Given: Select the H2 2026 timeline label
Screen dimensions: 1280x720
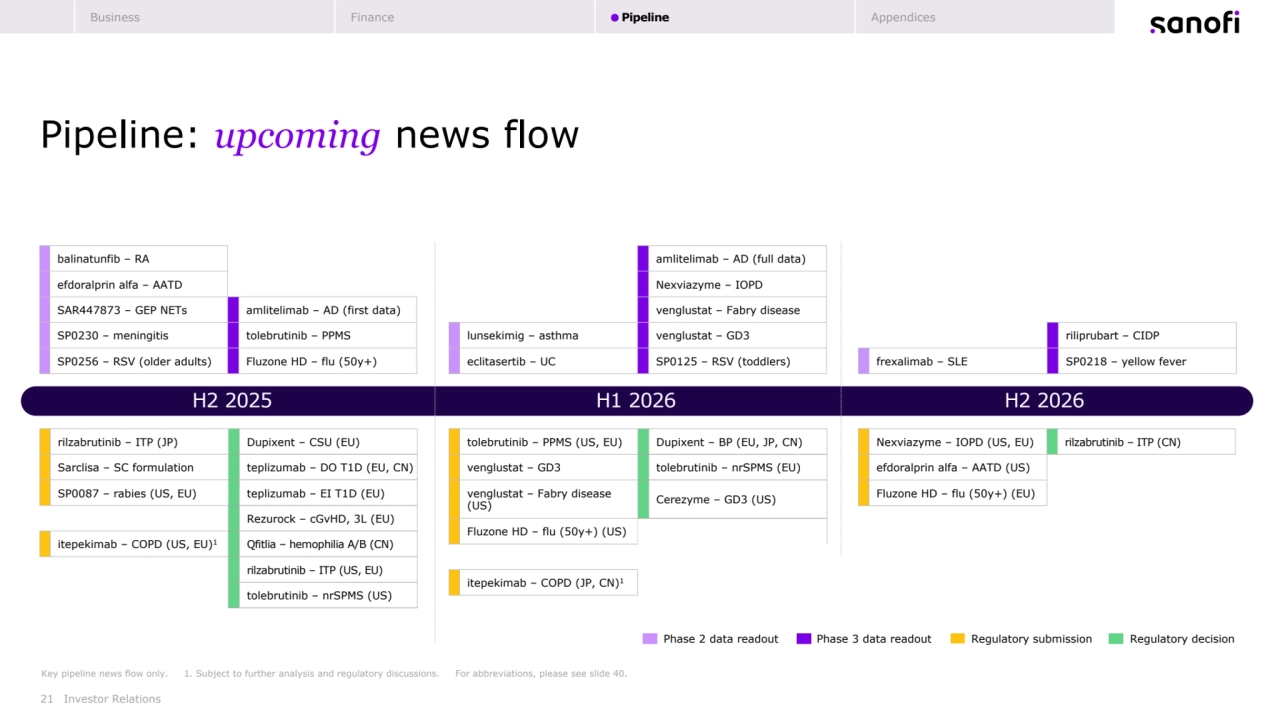Looking at the screenshot, I should (x=1044, y=401).
